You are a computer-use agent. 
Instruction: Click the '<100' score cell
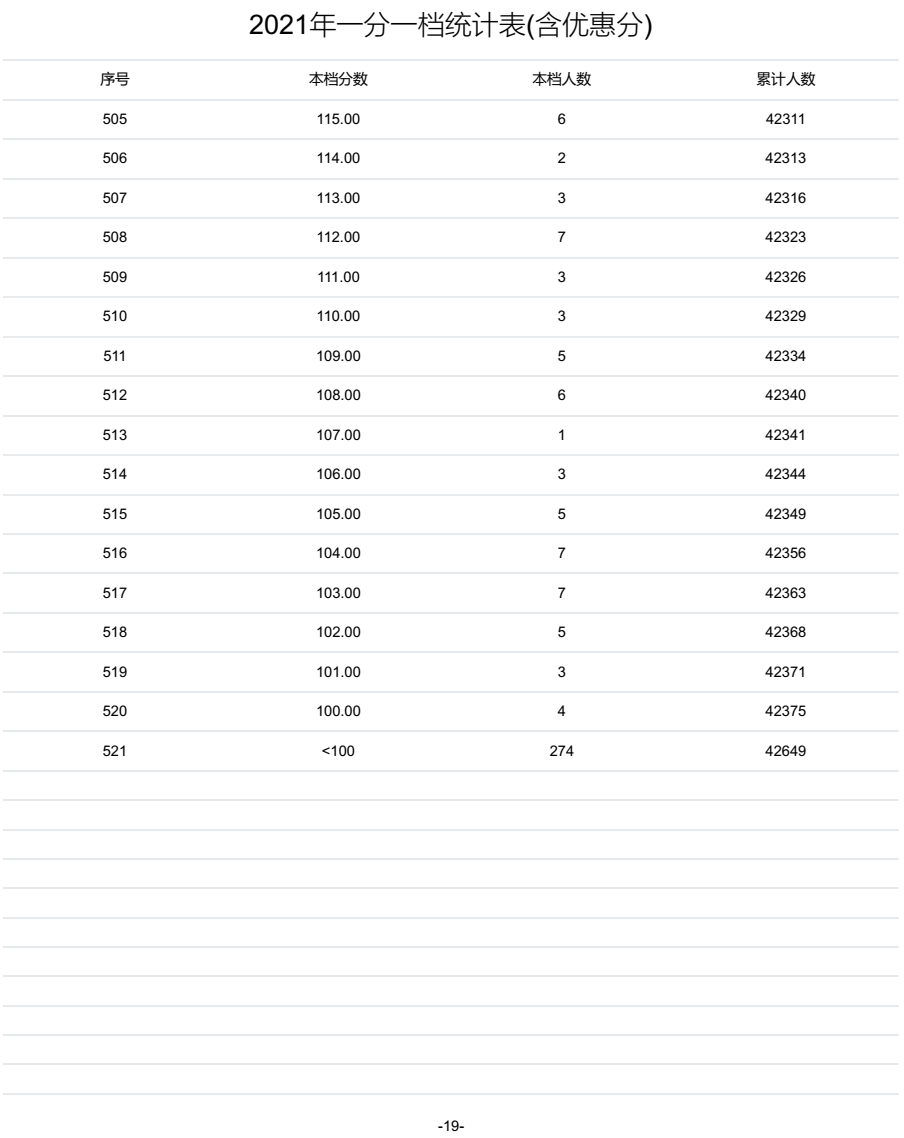338,751
